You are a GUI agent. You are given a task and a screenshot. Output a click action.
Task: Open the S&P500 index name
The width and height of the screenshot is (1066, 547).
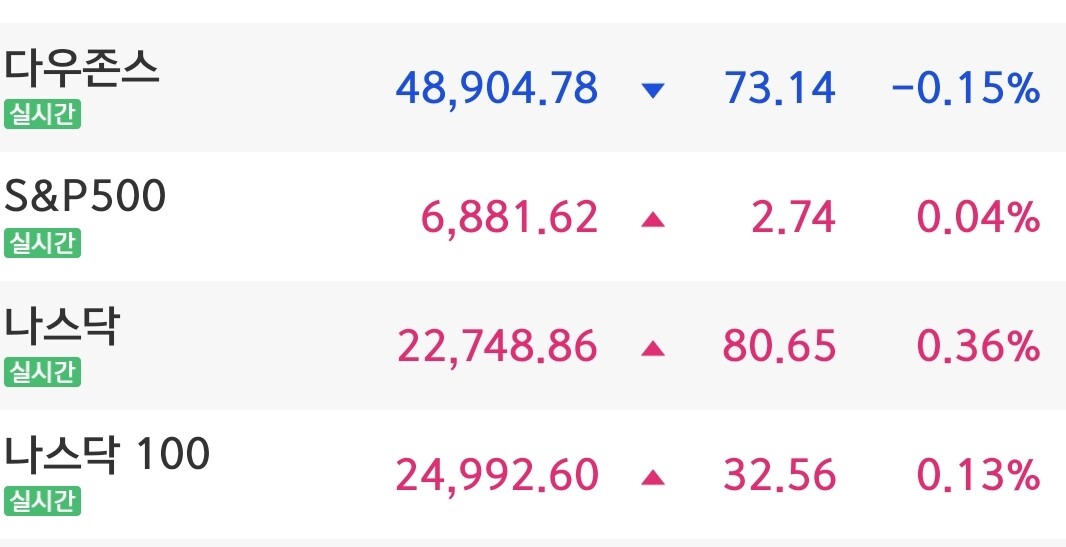click(x=85, y=197)
